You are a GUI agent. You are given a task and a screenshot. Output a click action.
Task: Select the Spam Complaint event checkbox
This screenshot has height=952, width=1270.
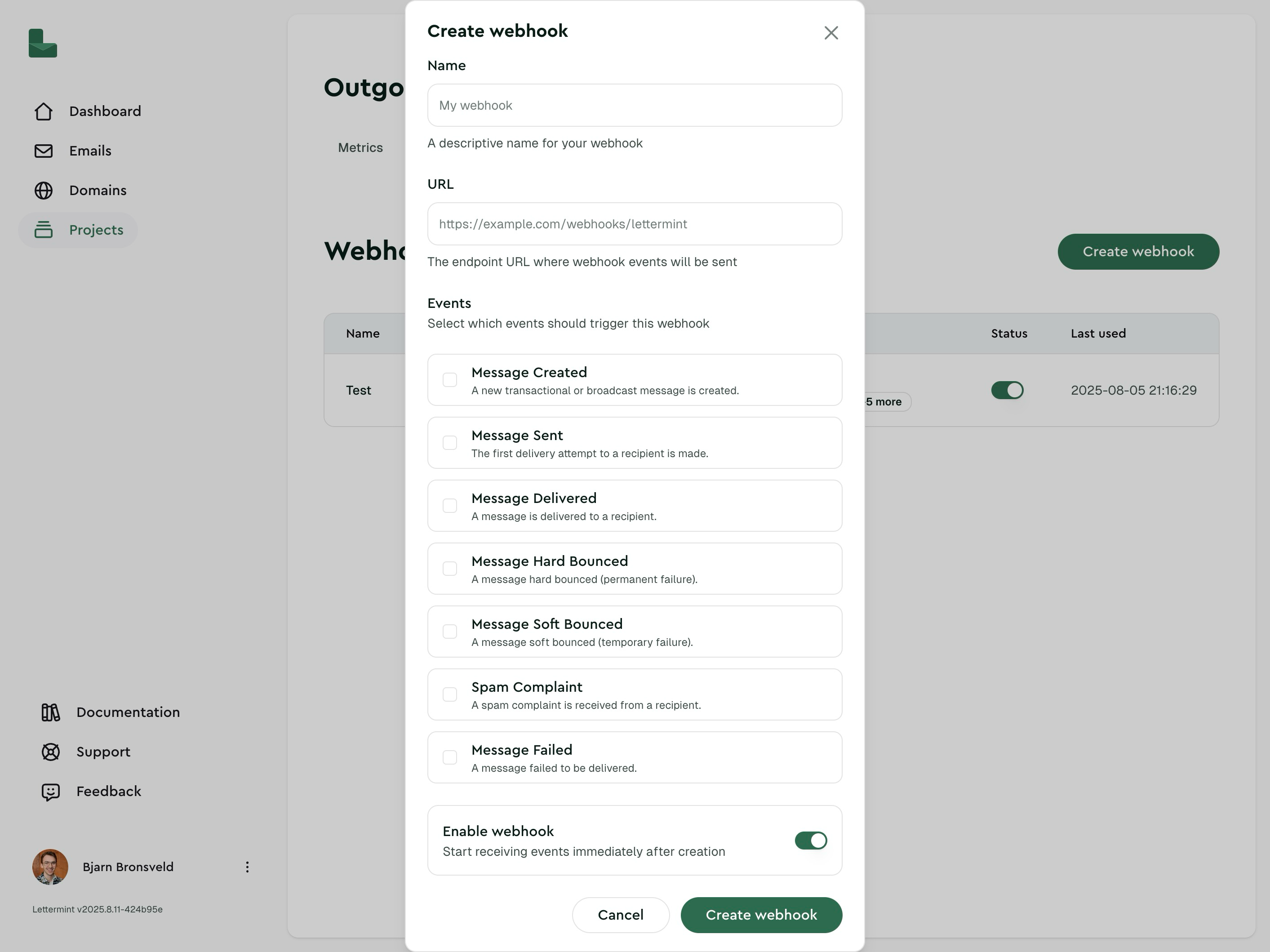point(450,695)
